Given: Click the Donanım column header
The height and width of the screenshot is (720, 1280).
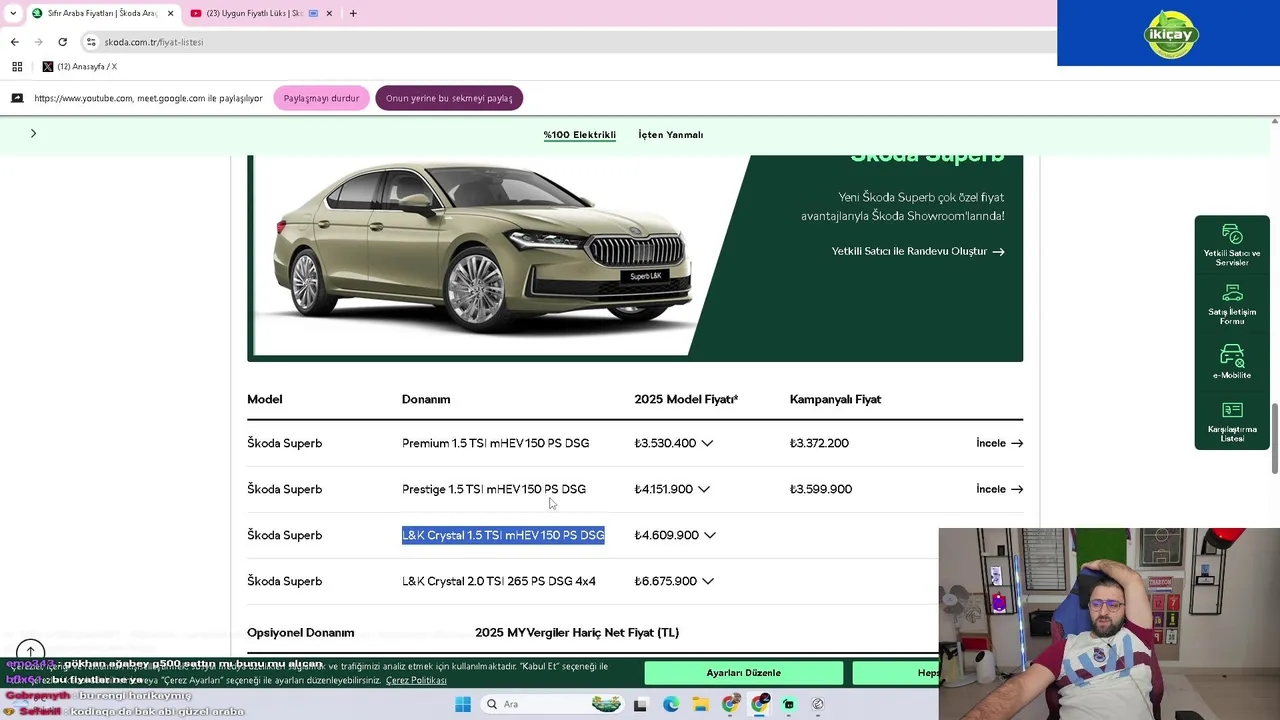Looking at the screenshot, I should (426, 399).
